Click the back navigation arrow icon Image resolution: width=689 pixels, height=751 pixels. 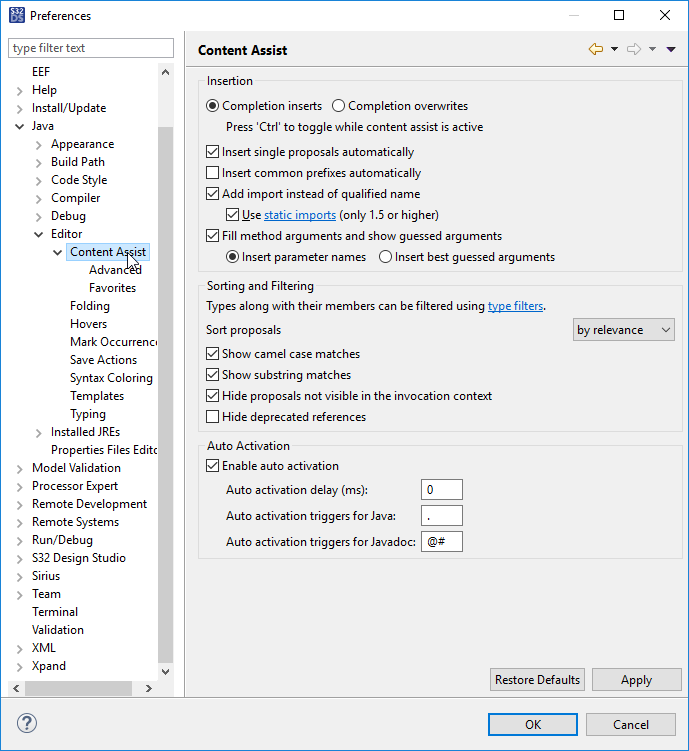[x=596, y=49]
